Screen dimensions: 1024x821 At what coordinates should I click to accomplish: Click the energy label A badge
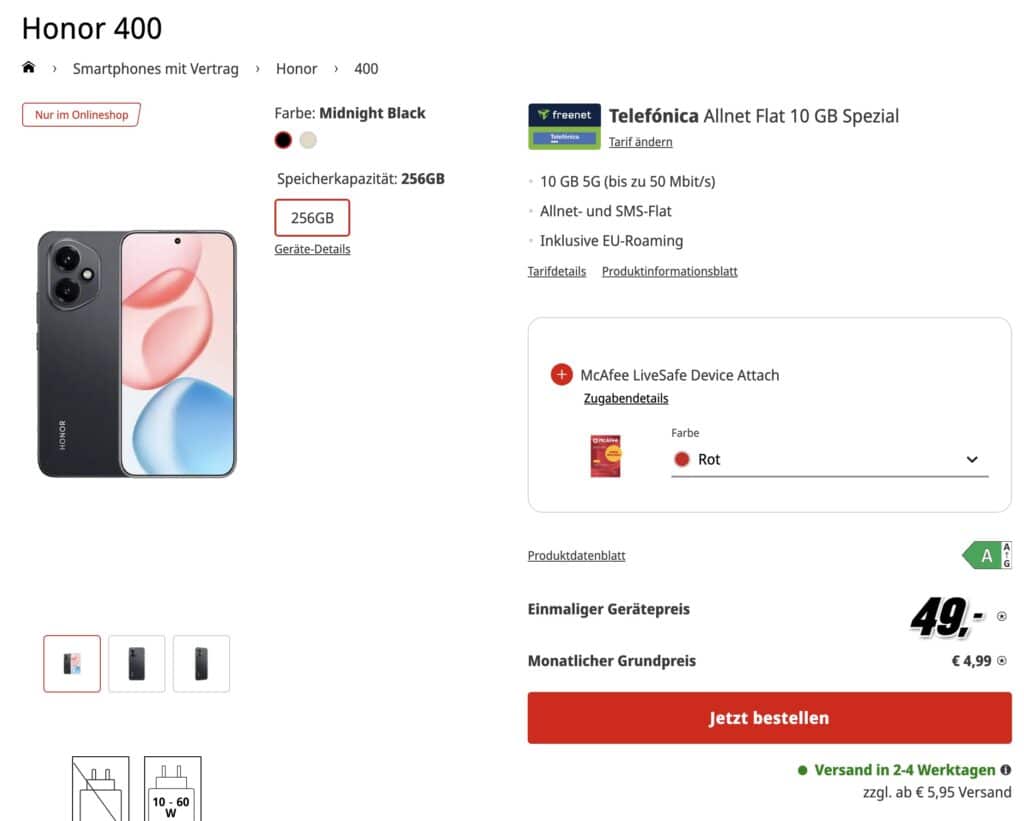click(987, 556)
